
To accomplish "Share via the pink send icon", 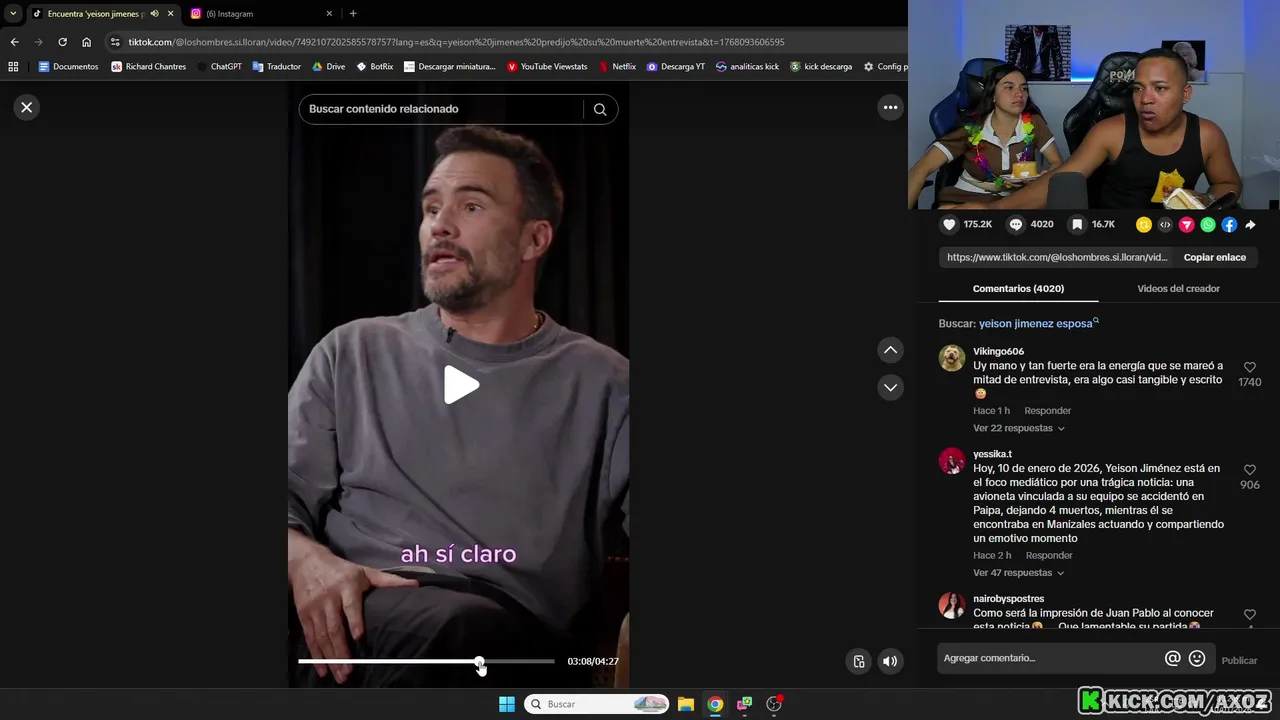I will pyautogui.click(x=1187, y=225).
